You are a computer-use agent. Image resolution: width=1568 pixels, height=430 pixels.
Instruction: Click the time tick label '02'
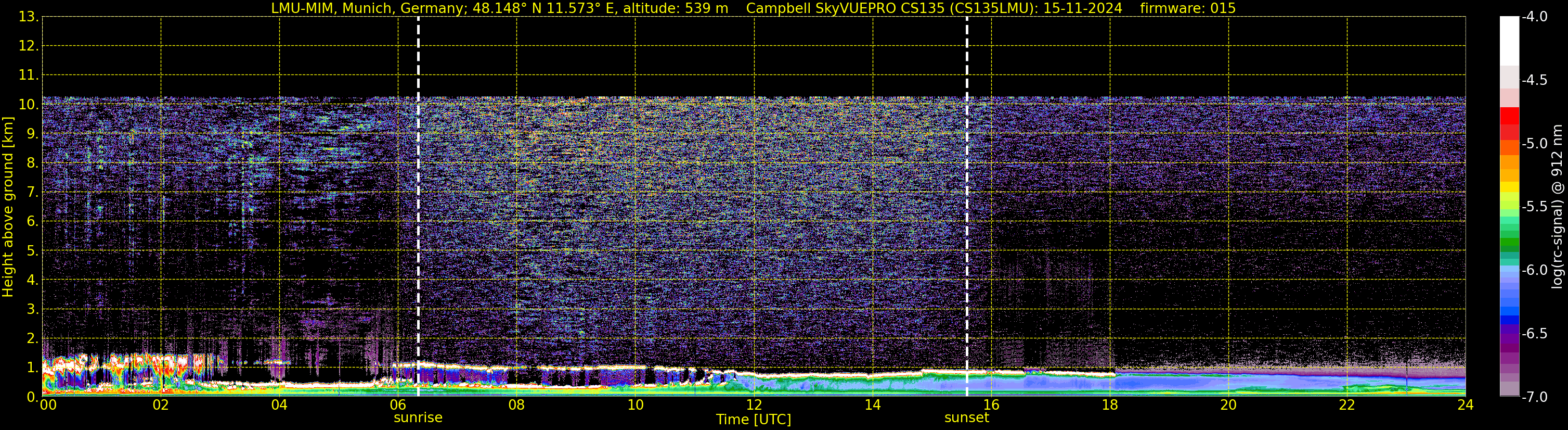(x=161, y=406)
